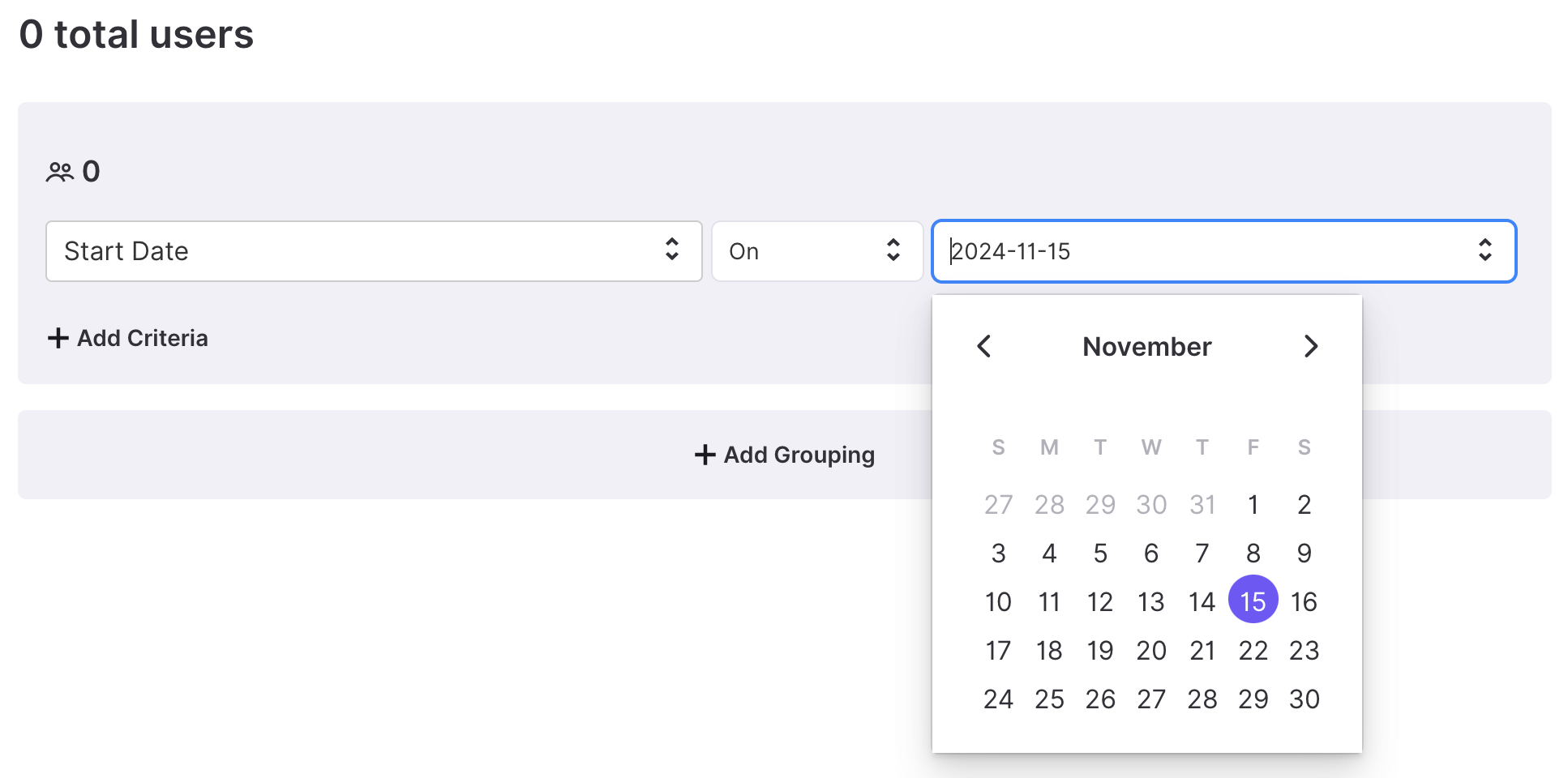Pick the 27 in the last calendar row
The height and width of the screenshot is (778, 1568).
[x=1151, y=699]
